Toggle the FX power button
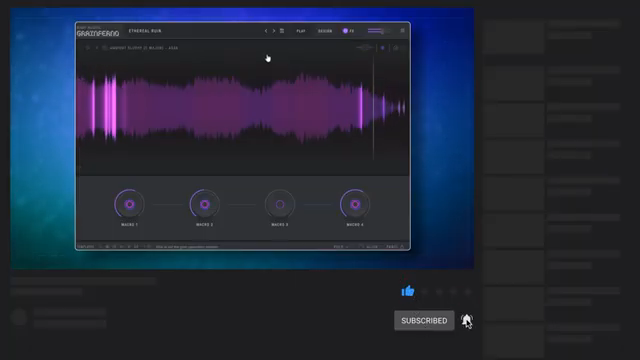 pyautogui.click(x=345, y=31)
